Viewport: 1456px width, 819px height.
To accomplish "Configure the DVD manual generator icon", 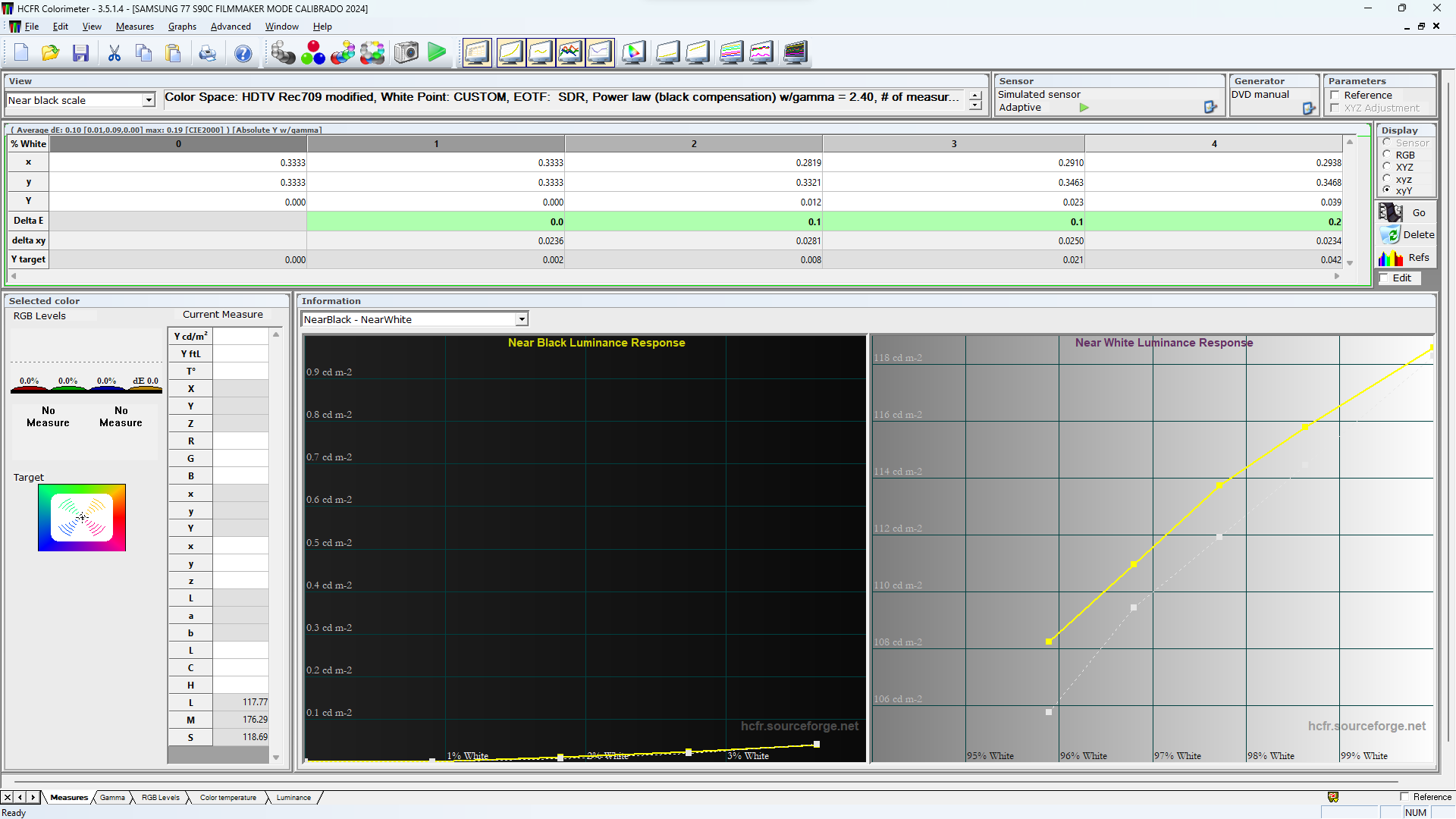I will coord(1309,108).
